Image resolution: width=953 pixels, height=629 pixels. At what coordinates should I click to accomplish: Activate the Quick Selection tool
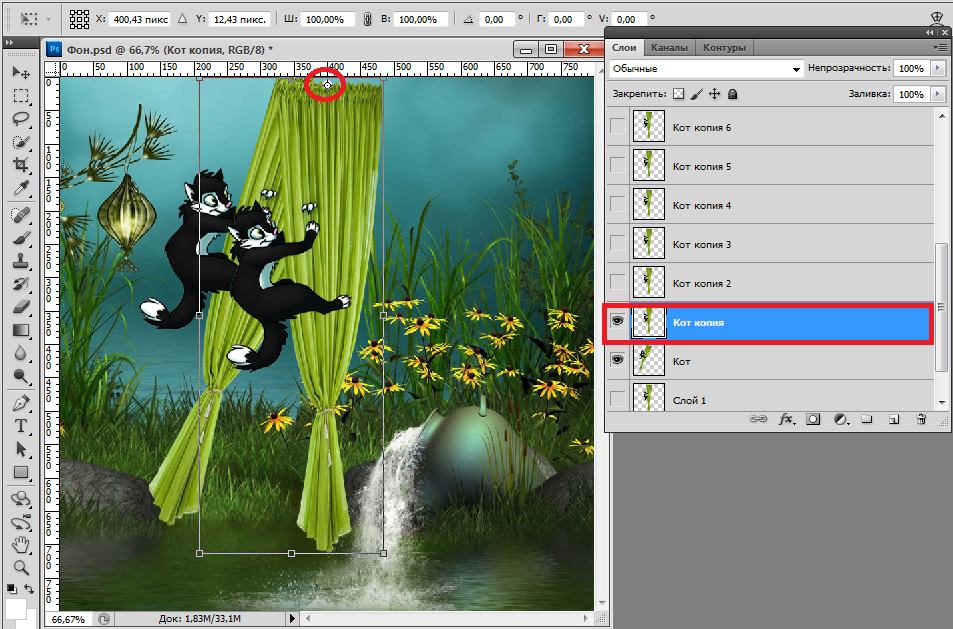point(21,142)
